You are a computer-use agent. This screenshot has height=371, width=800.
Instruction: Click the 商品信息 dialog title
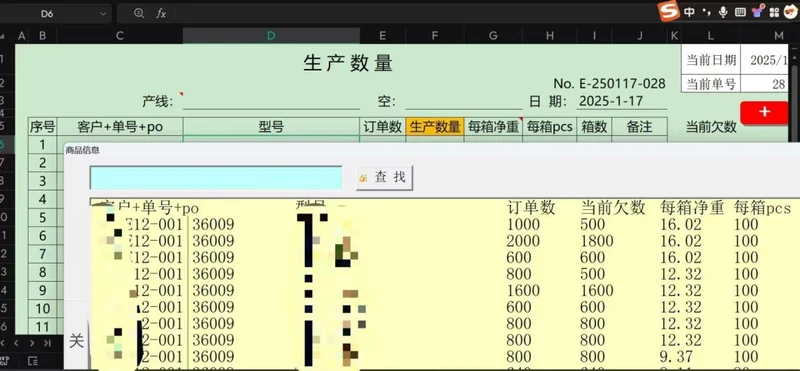(83, 150)
